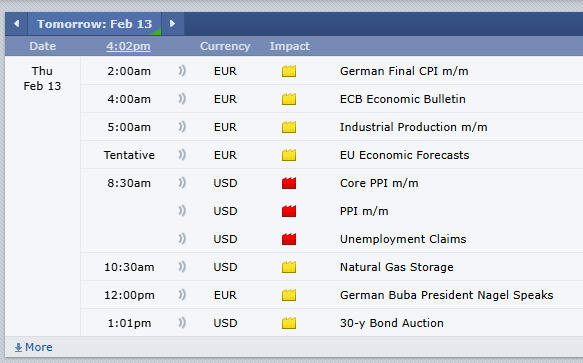Click alert speaker icon for 30-y Bond Auction

coord(182,323)
